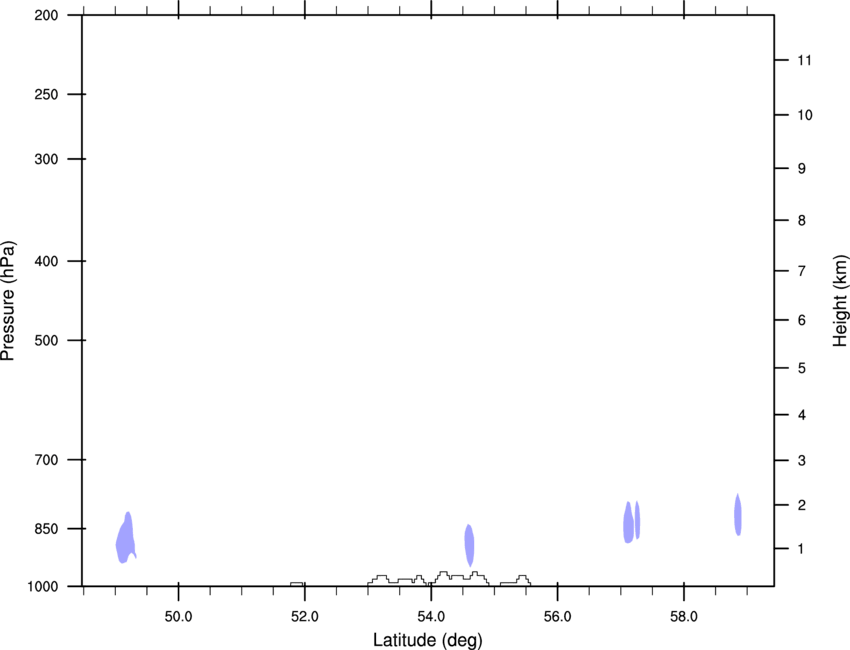Viewport: 850px width, 650px height.
Task: Click small terrain bump near latitude 51.9
Action: click(297, 583)
